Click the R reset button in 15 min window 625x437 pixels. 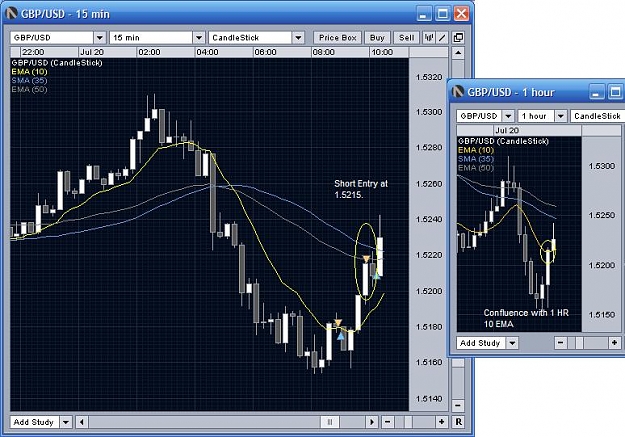tap(458, 422)
